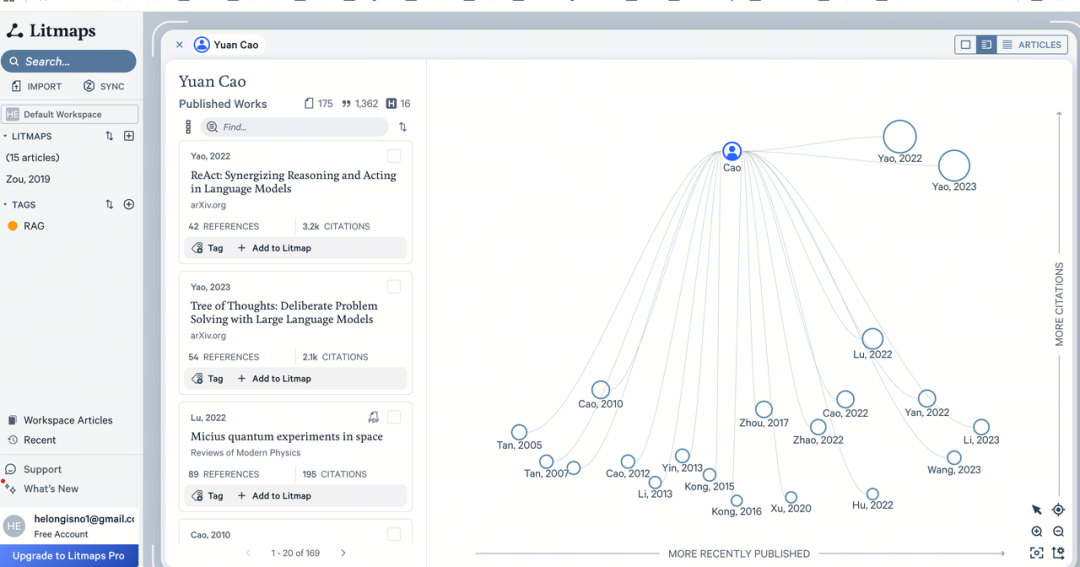Viewport: 1080px width, 567px height.
Task: Add a new Litmap with the plus icon
Action: pos(128,136)
